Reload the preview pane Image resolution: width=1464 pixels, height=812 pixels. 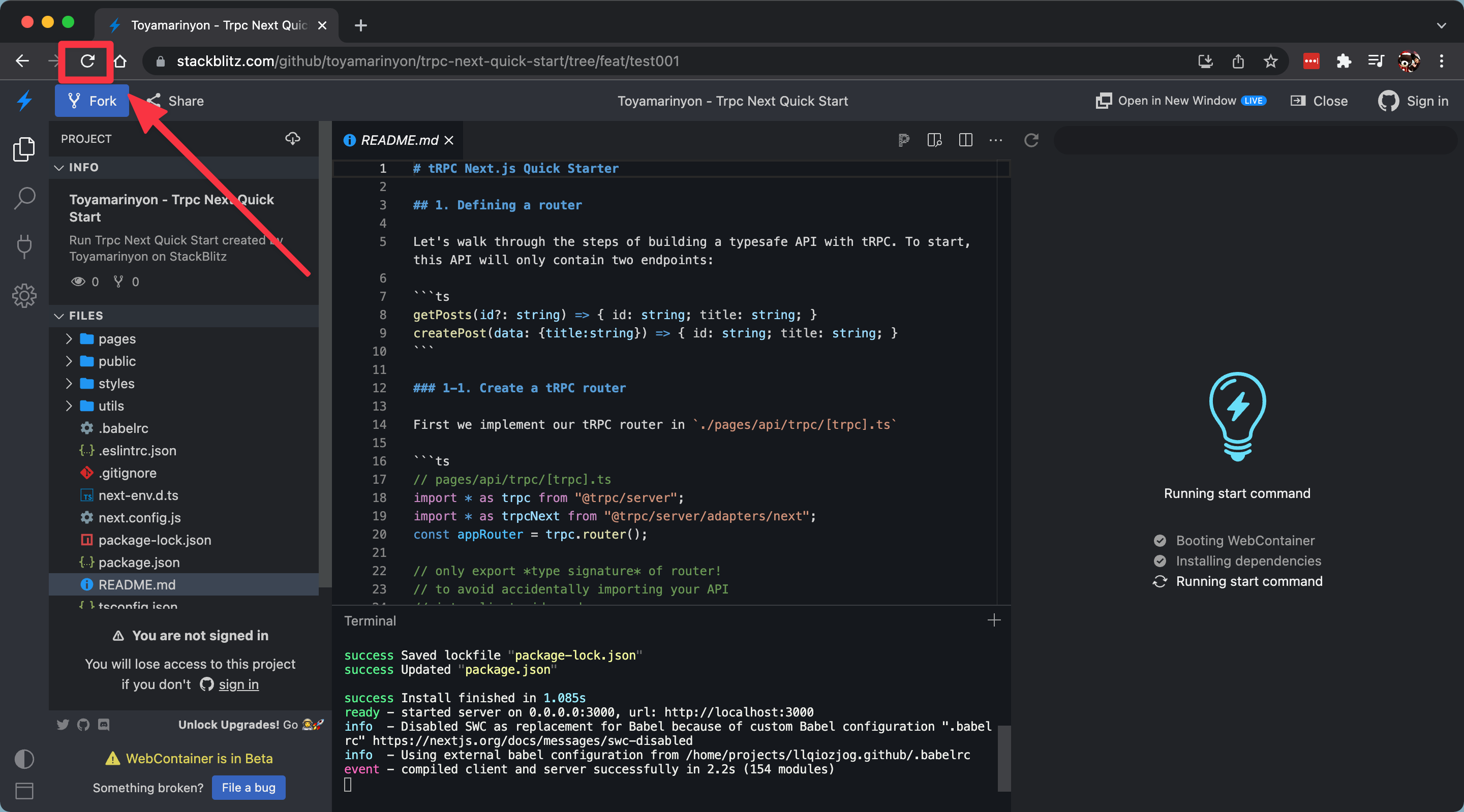1031,140
